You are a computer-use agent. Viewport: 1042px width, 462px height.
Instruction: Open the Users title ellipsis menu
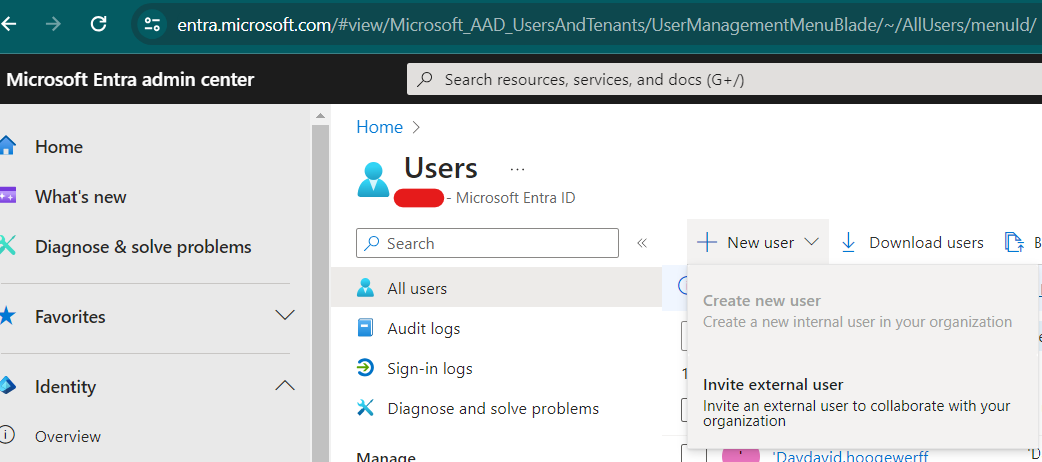pyautogui.click(x=517, y=169)
